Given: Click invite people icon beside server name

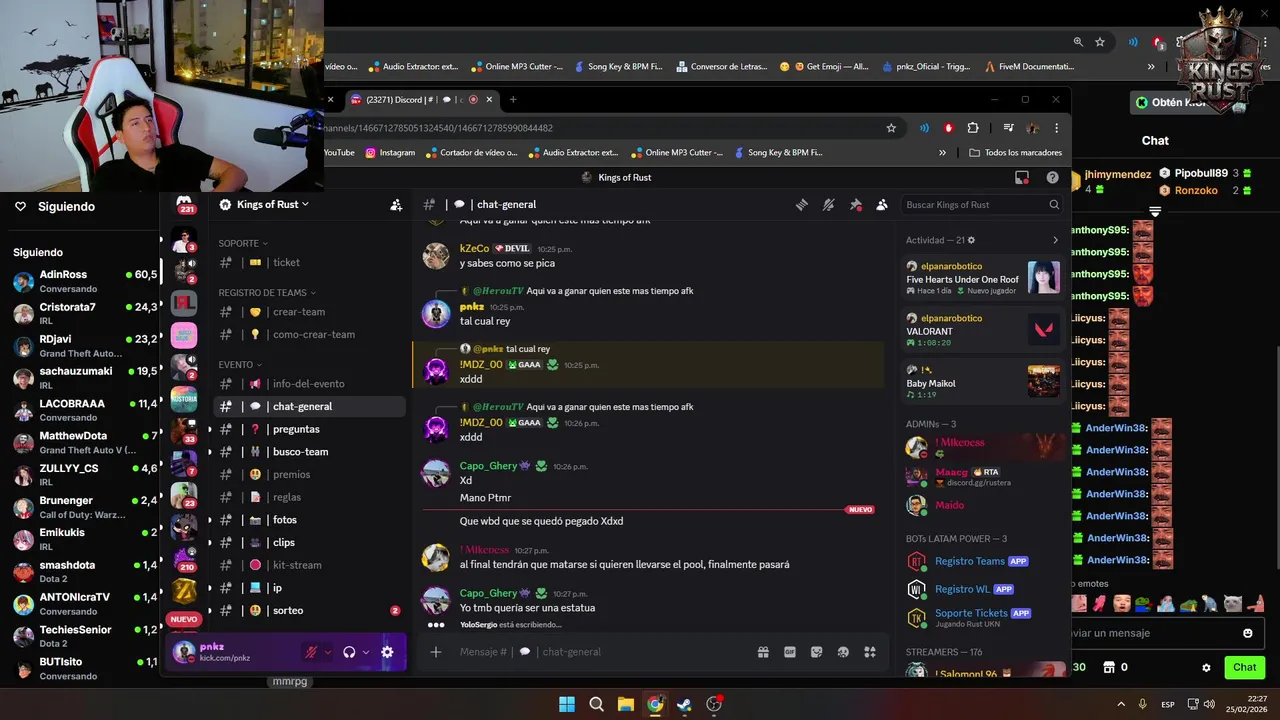Looking at the screenshot, I should tap(396, 204).
